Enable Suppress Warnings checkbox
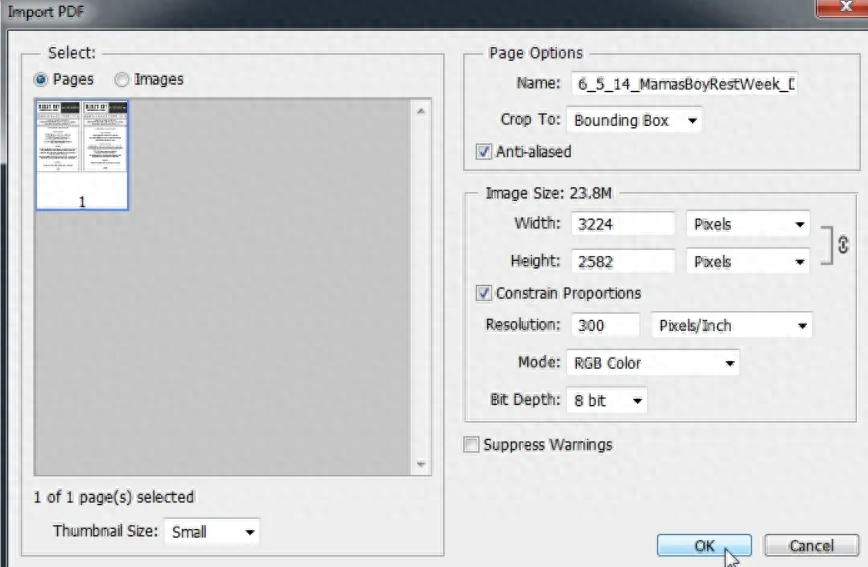Viewport: 868px width, 567px height. pos(471,445)
